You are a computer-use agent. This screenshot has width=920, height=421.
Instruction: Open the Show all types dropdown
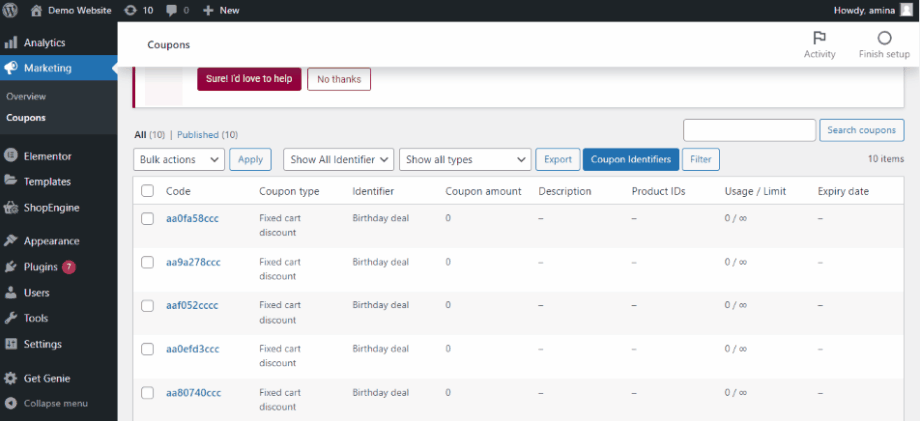465,159
